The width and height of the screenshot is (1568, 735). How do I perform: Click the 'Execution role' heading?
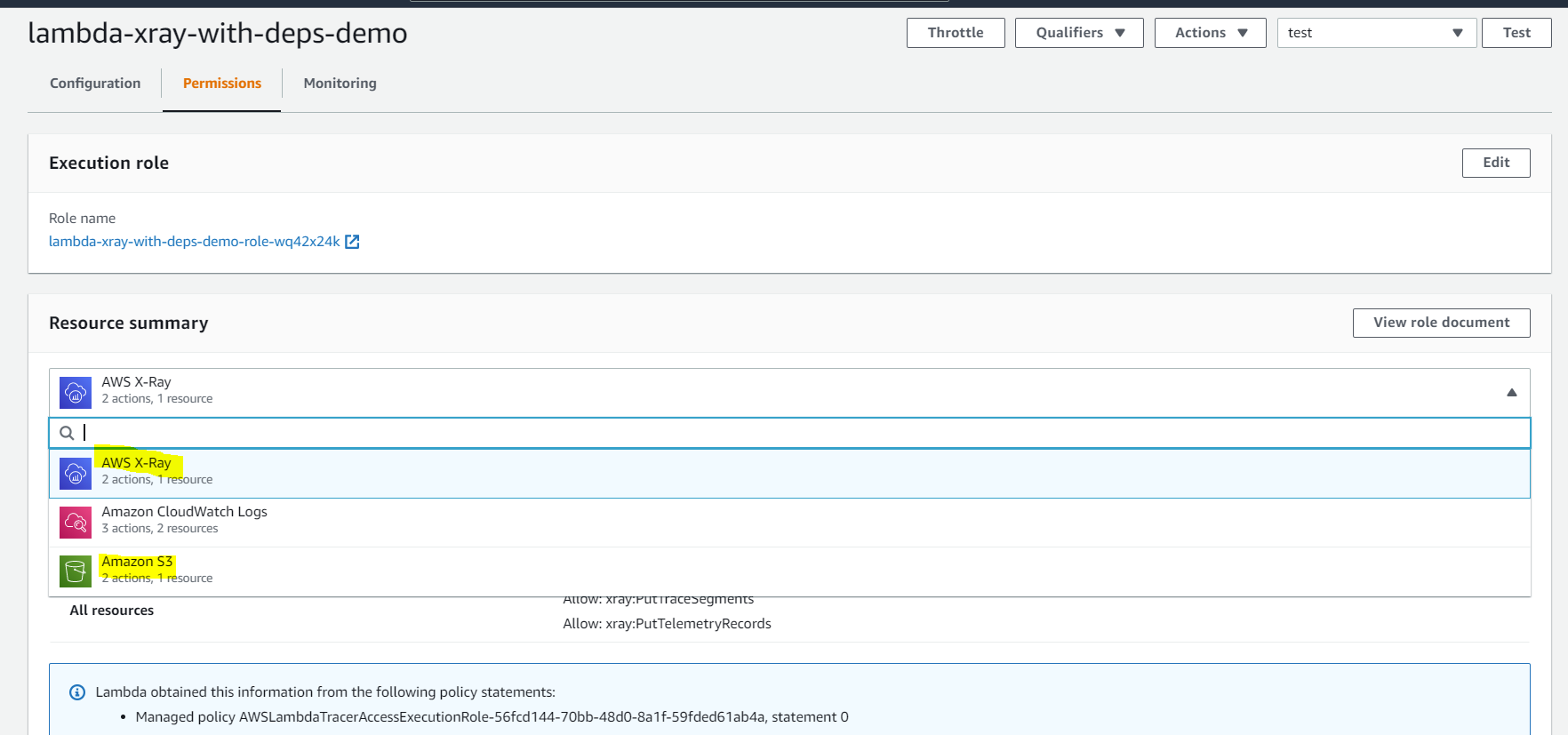click(109, 164)
